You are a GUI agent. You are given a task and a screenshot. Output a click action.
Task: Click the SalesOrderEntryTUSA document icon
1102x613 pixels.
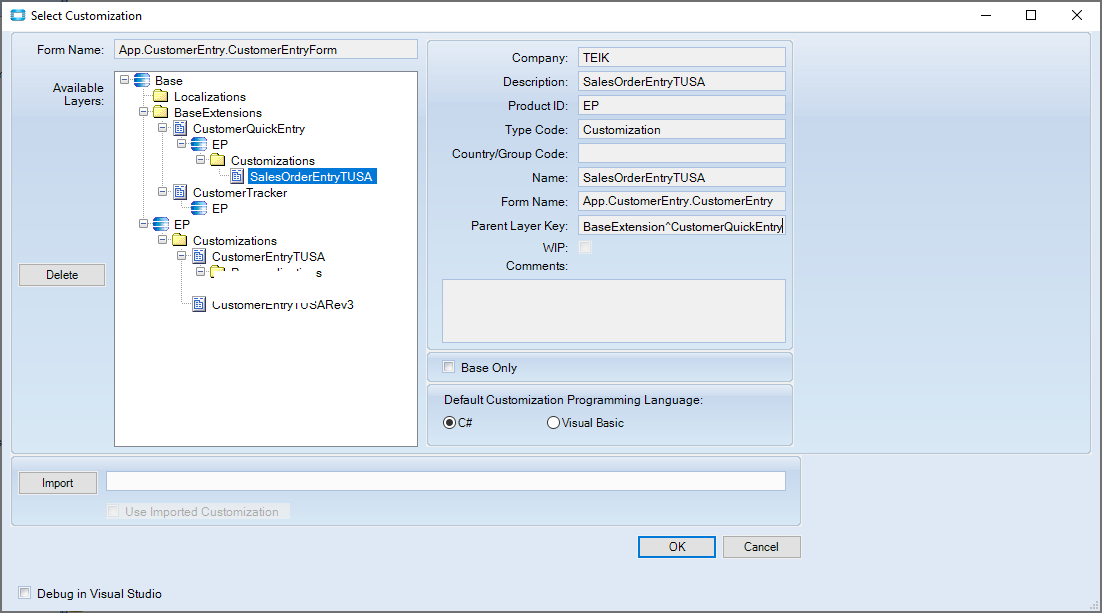point(237,176)
